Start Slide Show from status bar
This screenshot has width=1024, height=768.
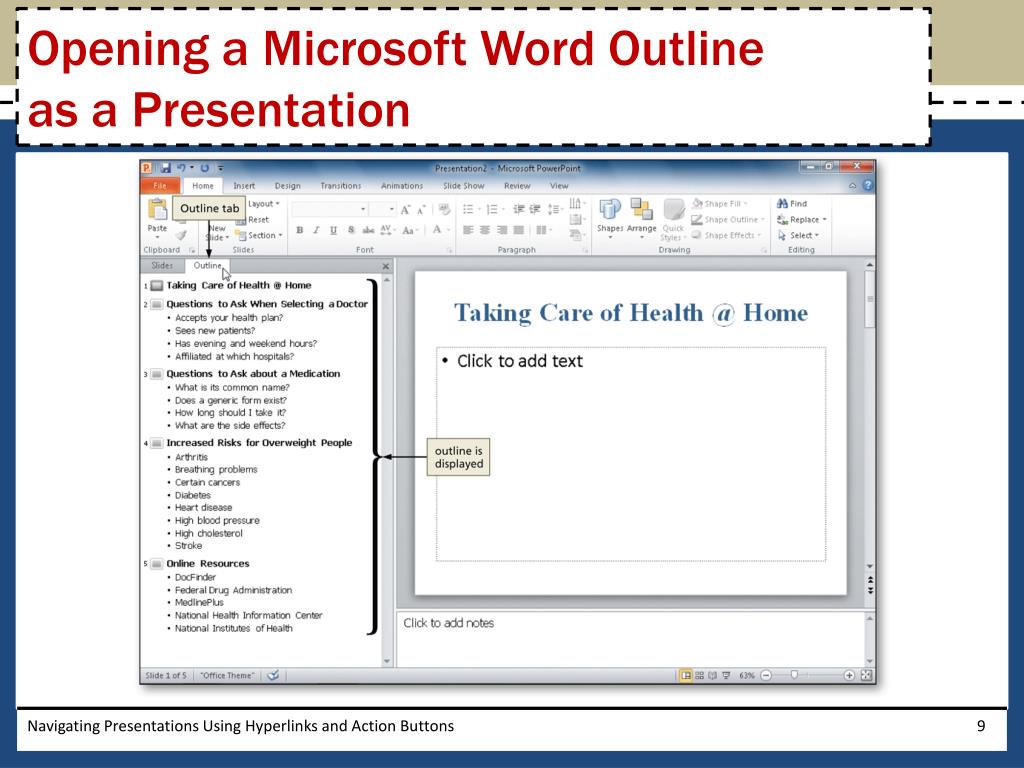(x=726, y=675)
